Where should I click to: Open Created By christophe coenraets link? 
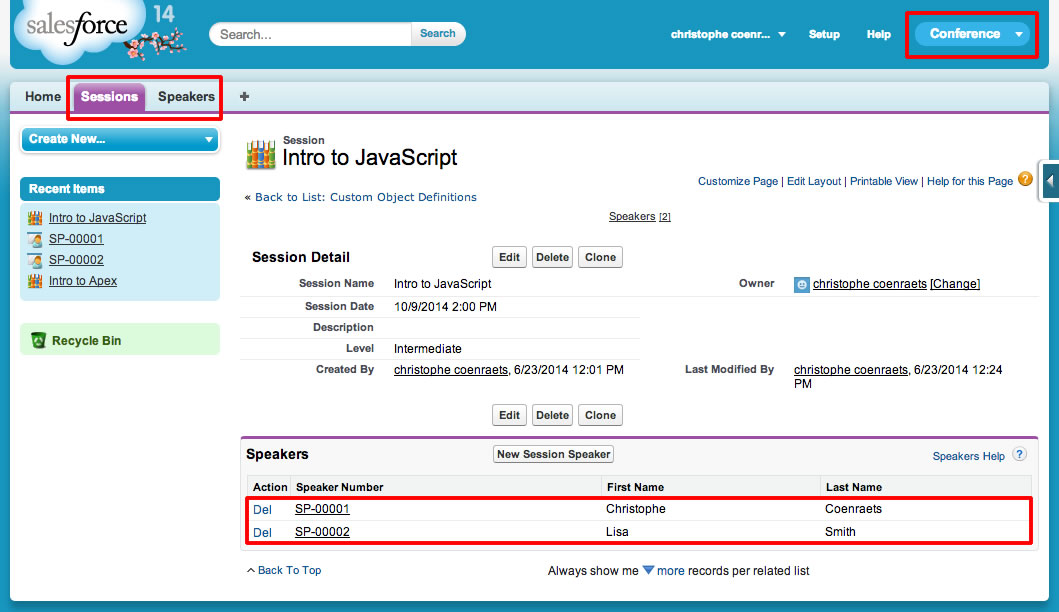click(450, 369)
